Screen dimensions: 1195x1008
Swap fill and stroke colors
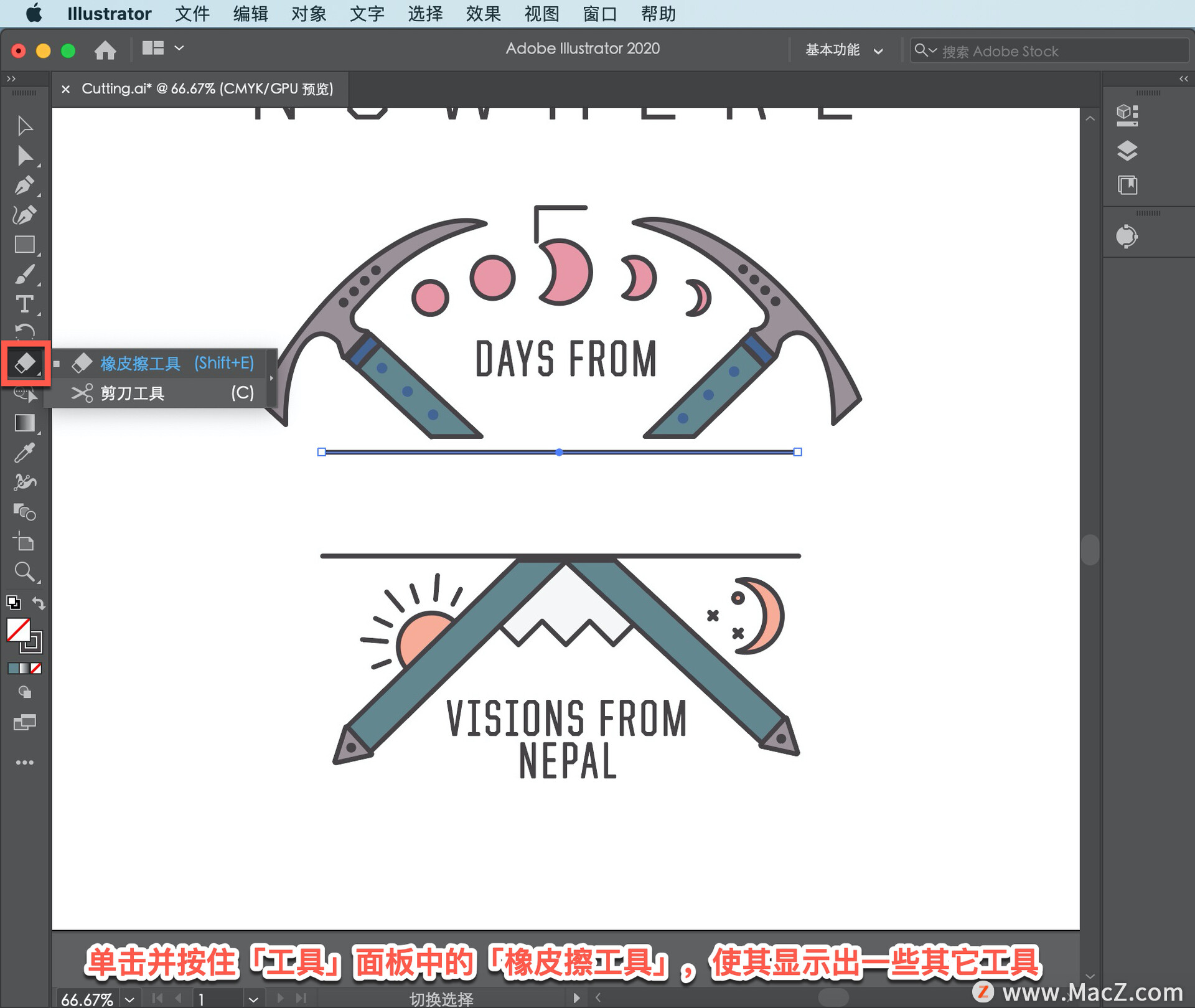(39, 602)
